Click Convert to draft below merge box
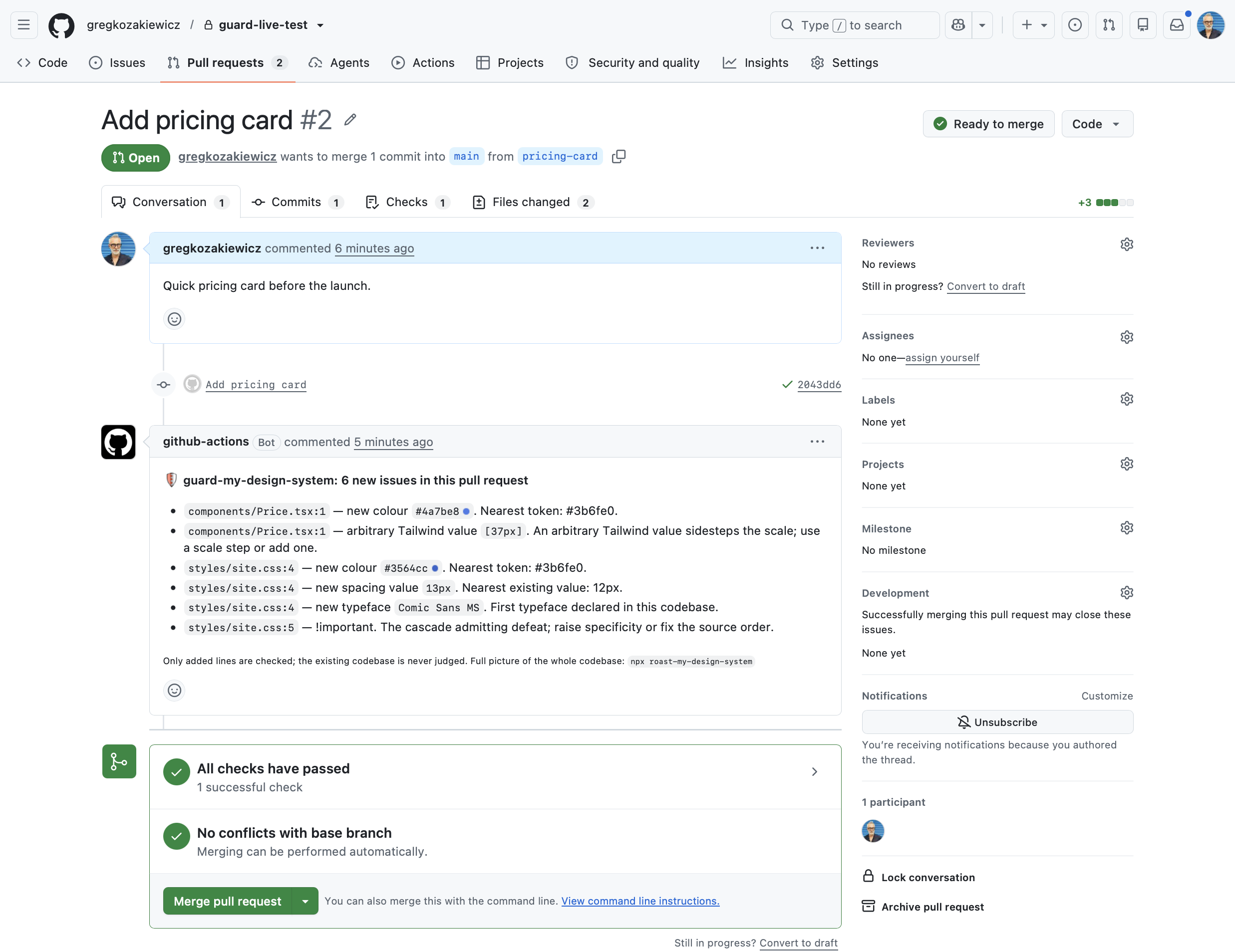 click(798, 943)
